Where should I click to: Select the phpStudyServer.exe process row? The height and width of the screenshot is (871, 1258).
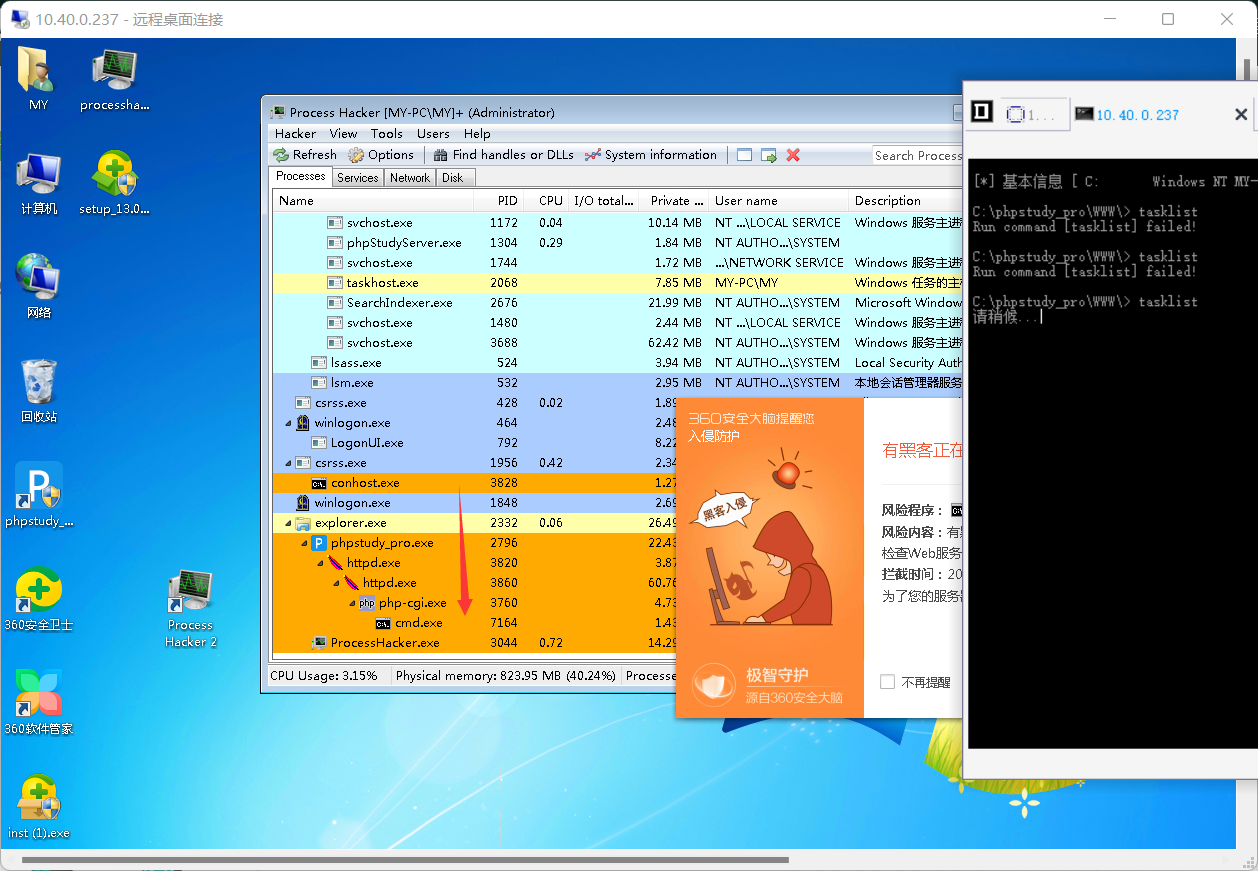click(618, 243)
